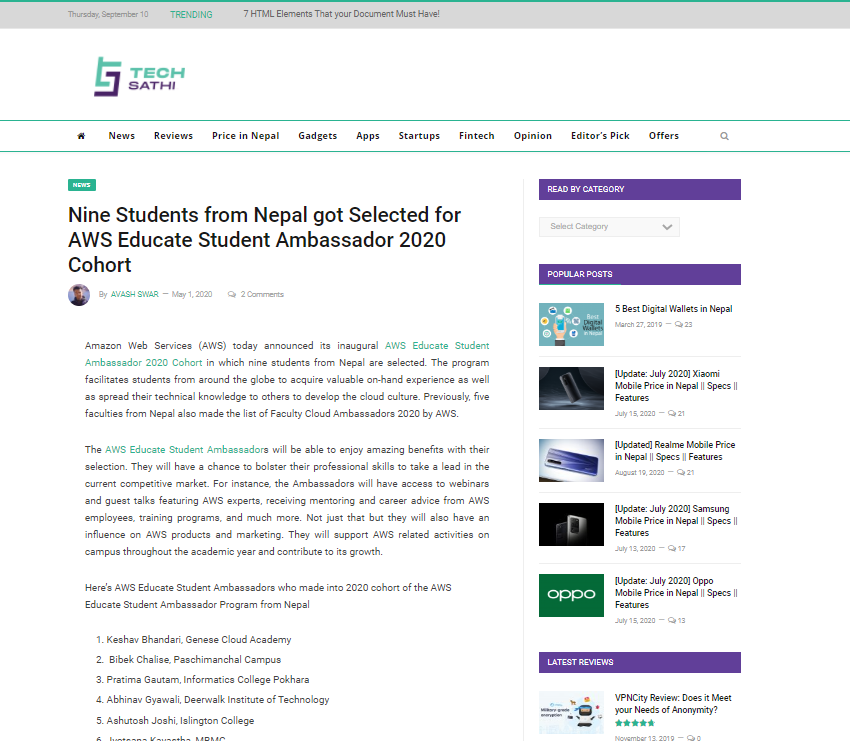Click Digital Wallets post thumbnail
Screen dimensions: 850x741
[x=571, y=324]
